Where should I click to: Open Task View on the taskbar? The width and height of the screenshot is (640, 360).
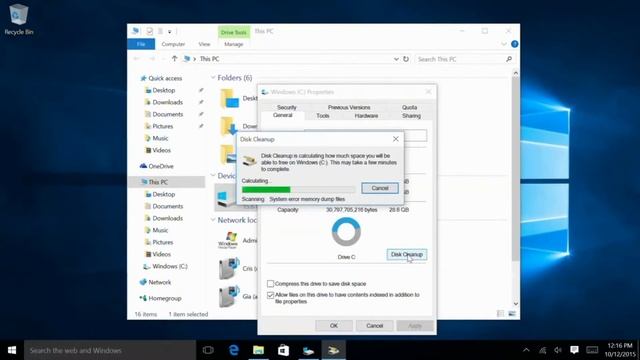click(x=208, y=350)
